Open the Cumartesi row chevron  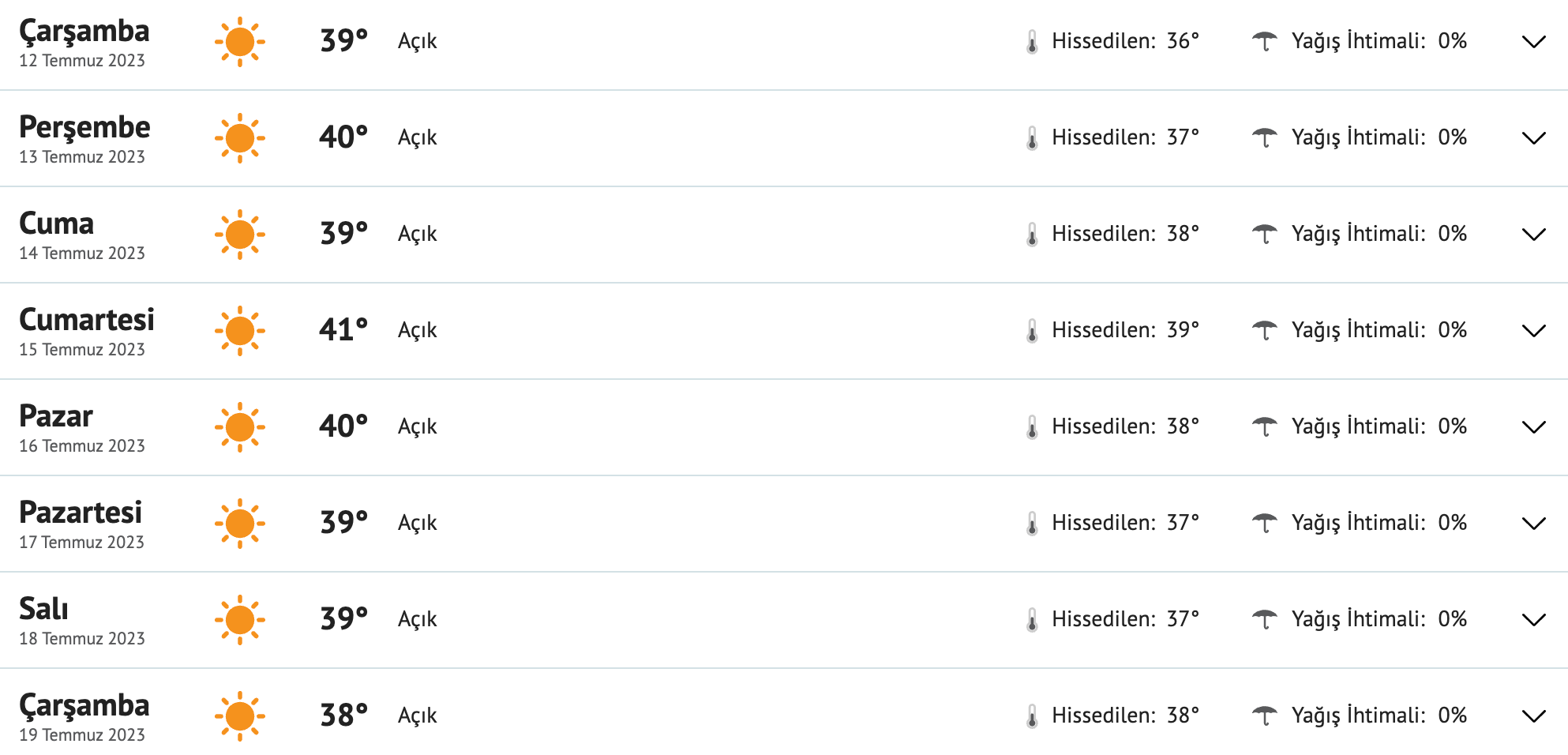pos(1533,331)
